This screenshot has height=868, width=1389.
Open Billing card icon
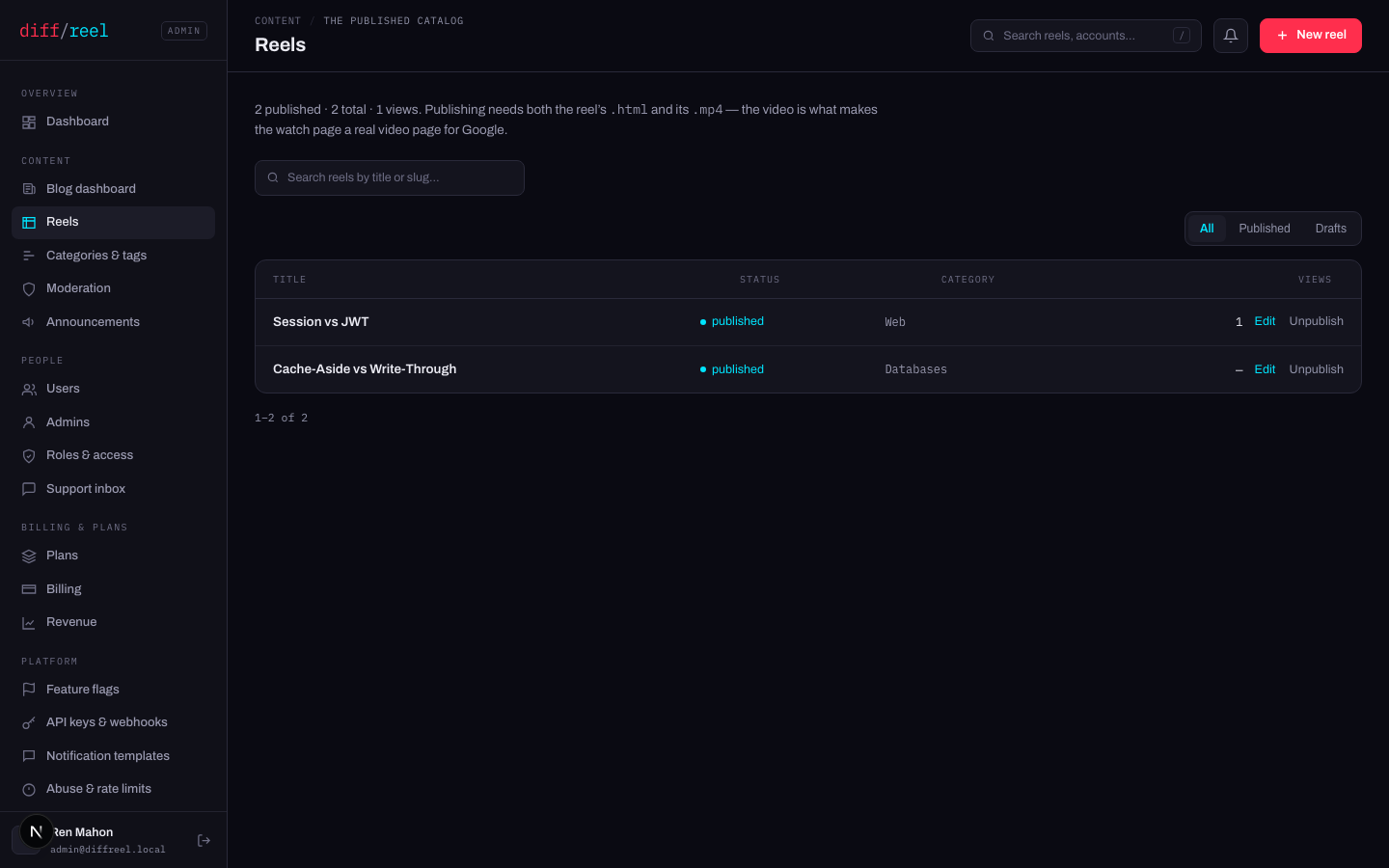29,589
